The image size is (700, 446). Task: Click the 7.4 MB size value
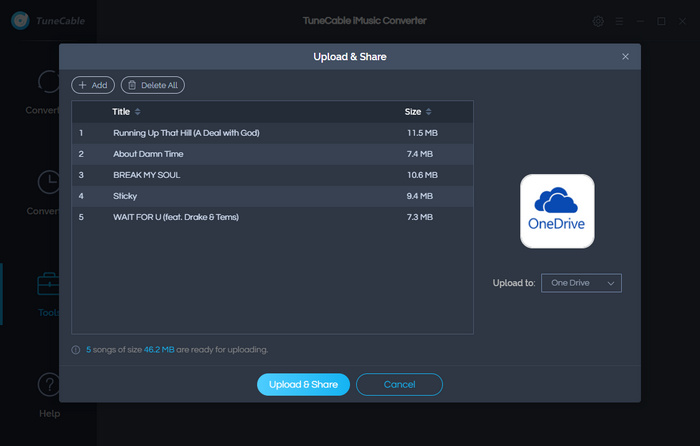click(x=420, y=154)
